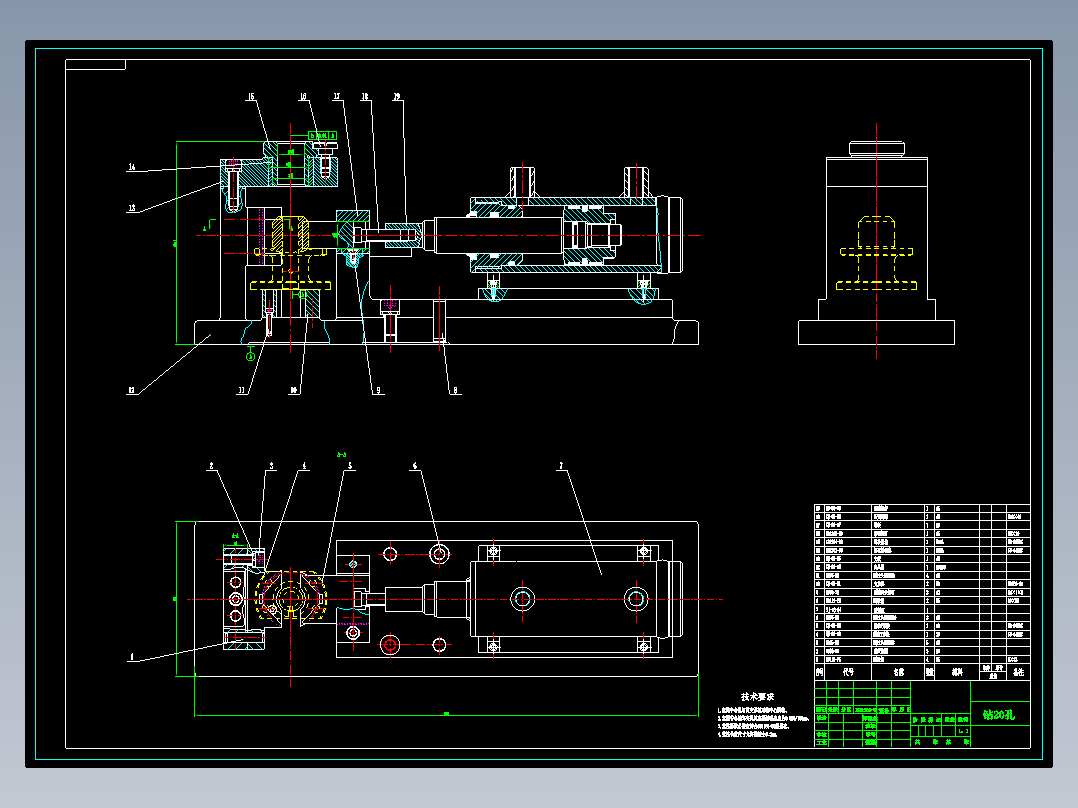Select the green geometric tolerance frame
The image size is (1078, 808).
point(322,136)
